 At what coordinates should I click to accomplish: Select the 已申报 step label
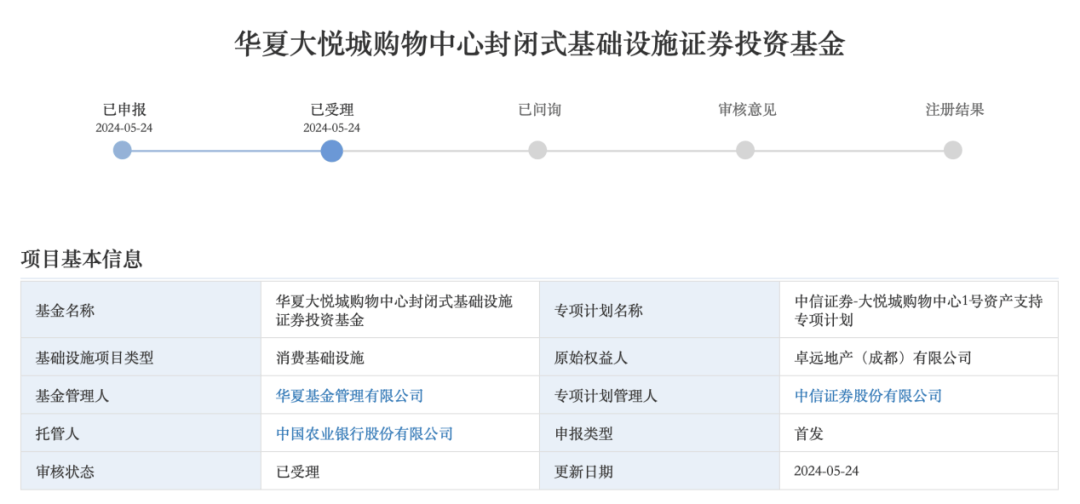tap(124, 109)
